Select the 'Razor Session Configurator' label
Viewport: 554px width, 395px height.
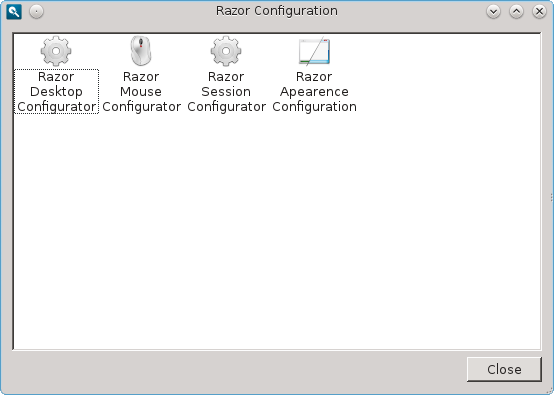pyautogui.click(x=226, y=92)
